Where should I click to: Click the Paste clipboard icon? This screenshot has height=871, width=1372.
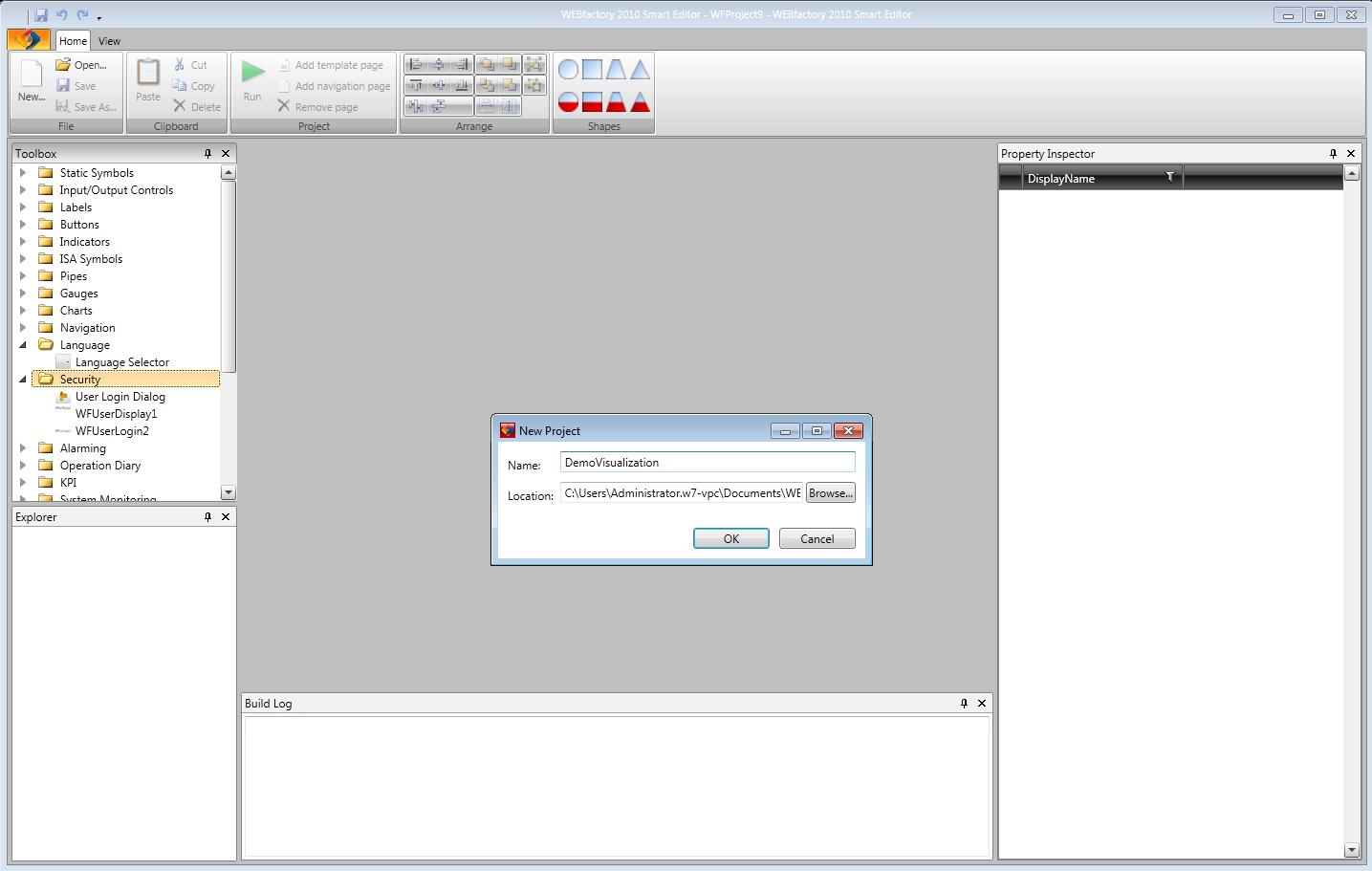click(x=148, y=75)
